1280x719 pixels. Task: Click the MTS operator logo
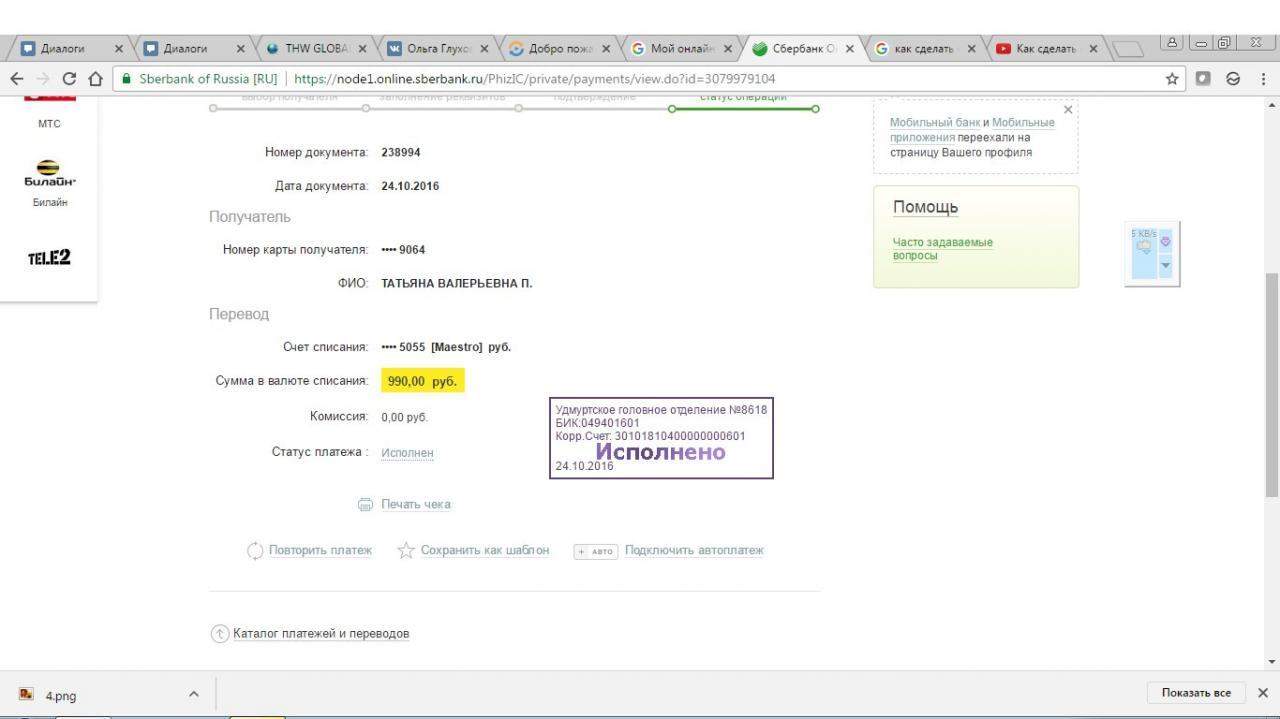pos(49,97)
